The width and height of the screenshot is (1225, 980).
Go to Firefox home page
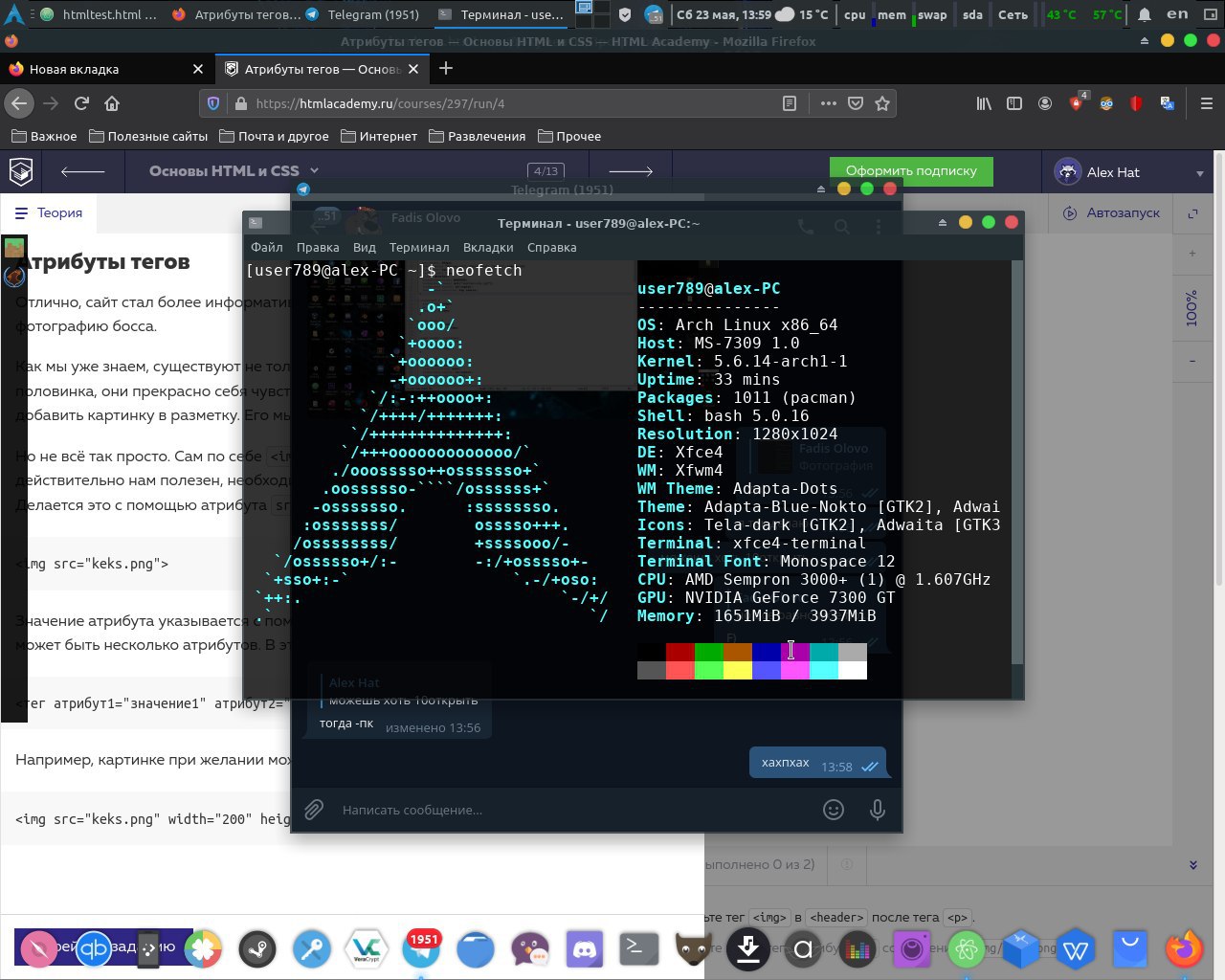coord(112,103)
